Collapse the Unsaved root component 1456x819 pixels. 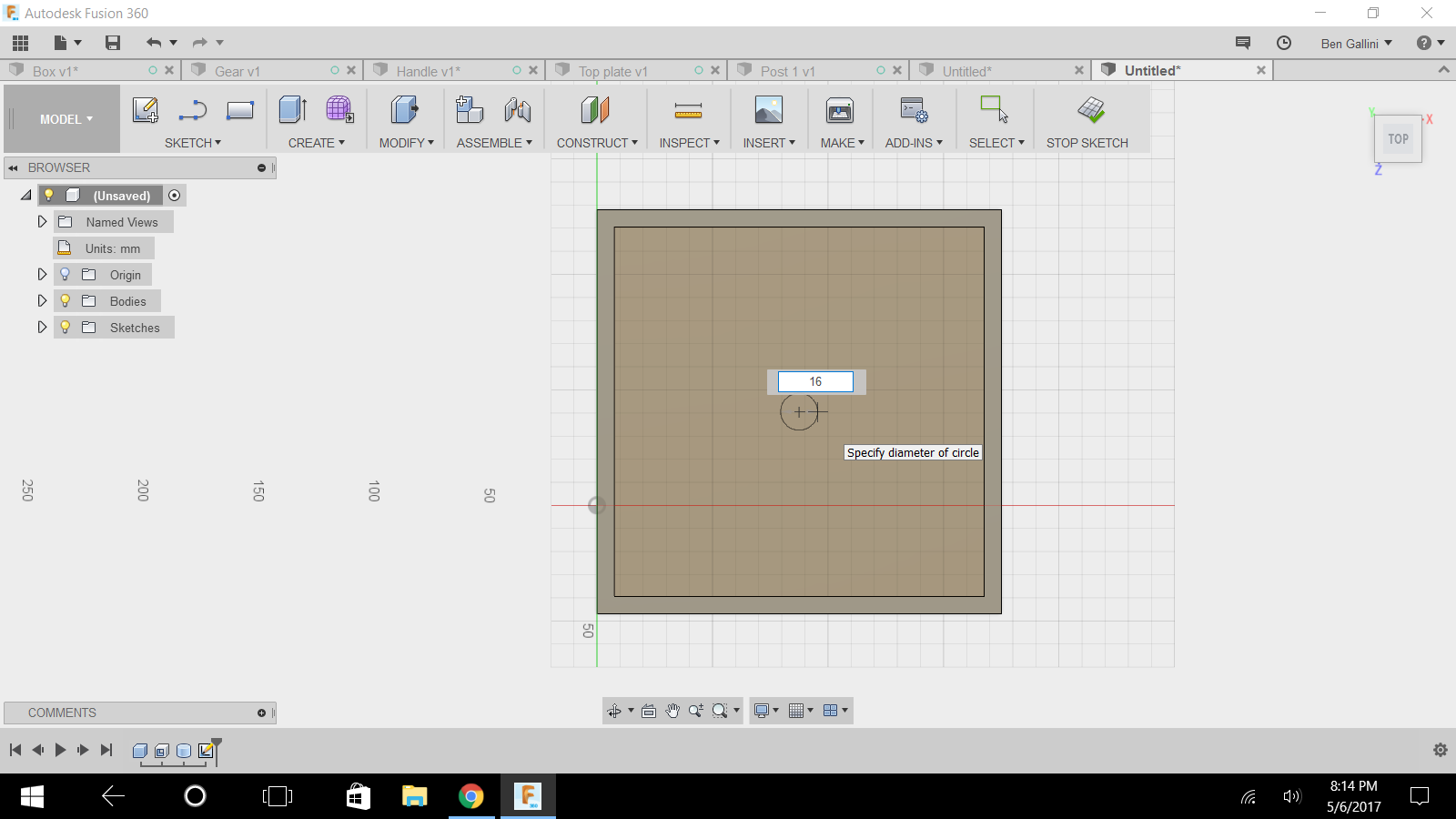click(x=26, y=195)
